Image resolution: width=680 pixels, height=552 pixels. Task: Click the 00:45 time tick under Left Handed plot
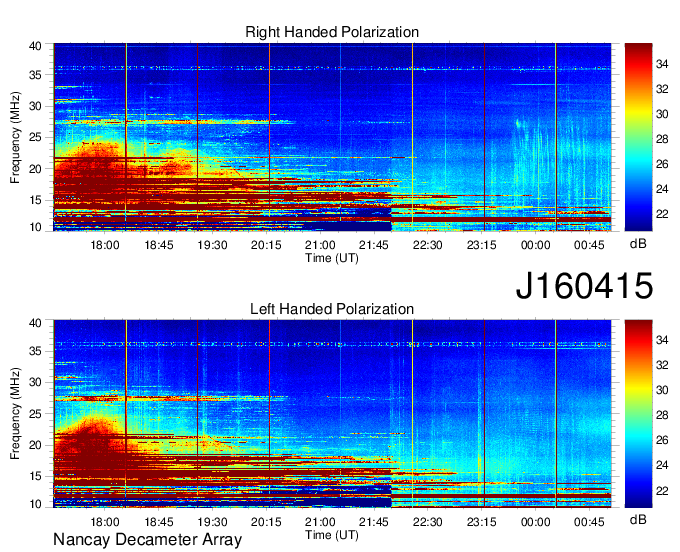(589, 522)
